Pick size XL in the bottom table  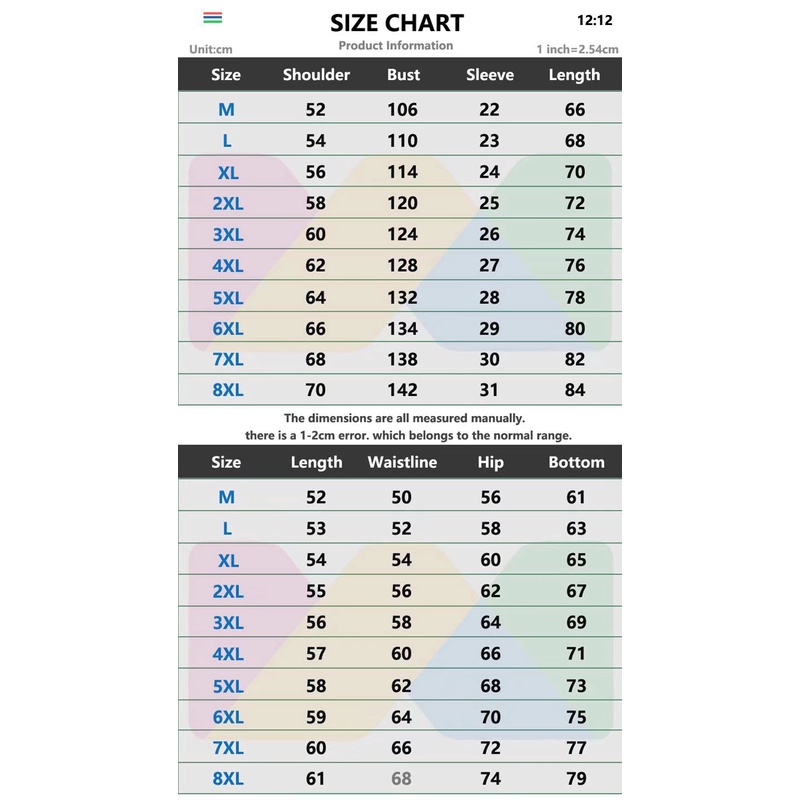228,561
